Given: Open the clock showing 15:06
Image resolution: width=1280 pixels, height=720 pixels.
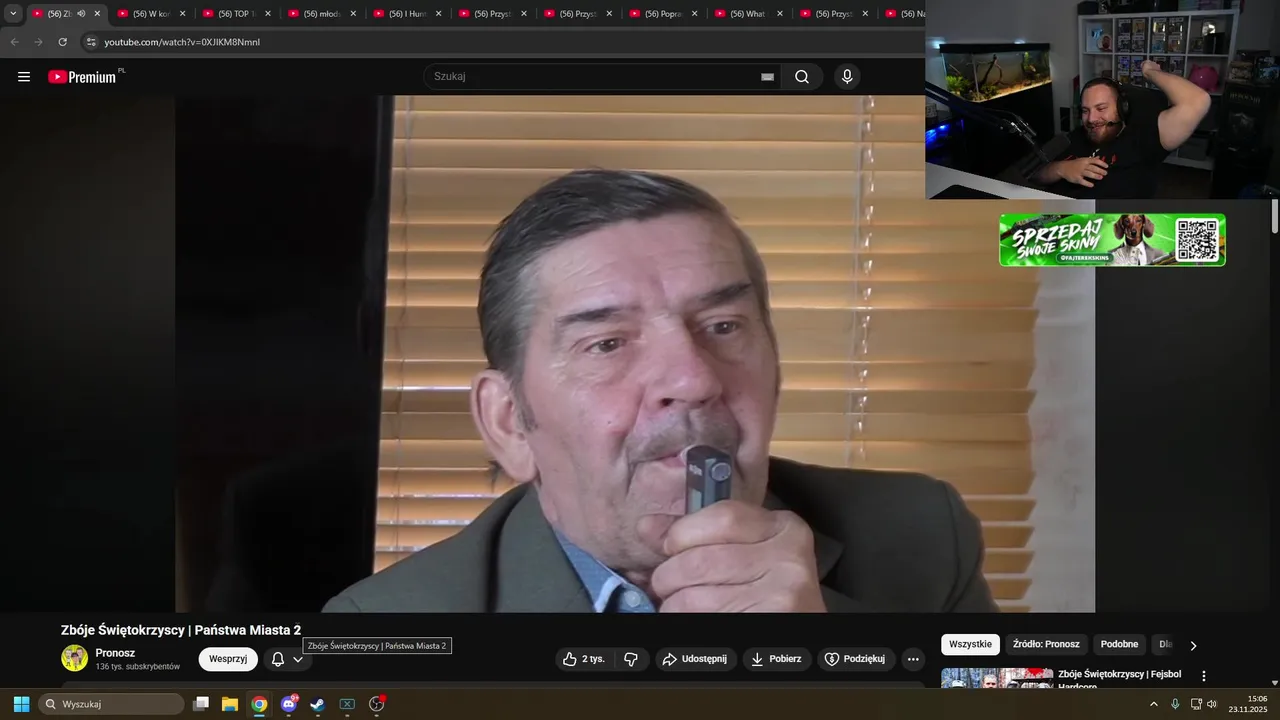Looking at the screenshot, I should 1249,704.
